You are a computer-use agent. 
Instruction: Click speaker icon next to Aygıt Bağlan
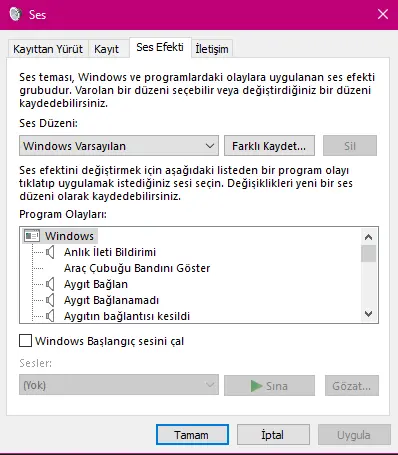(50, 284)
